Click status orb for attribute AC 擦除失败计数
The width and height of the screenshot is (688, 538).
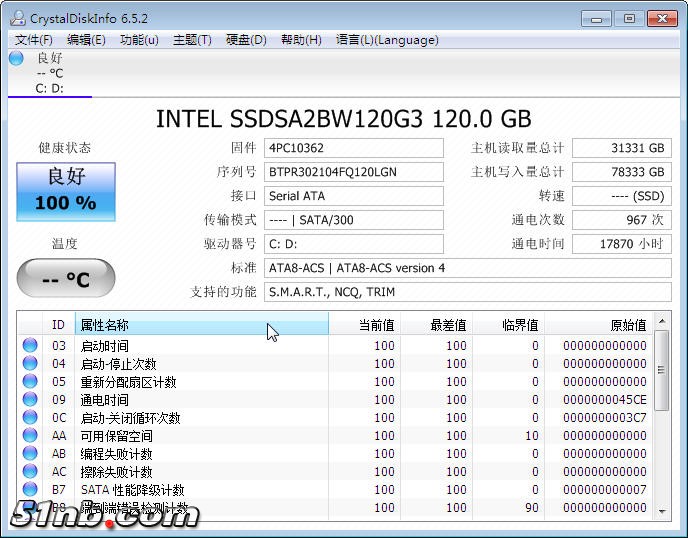click(x=30, y=471)
